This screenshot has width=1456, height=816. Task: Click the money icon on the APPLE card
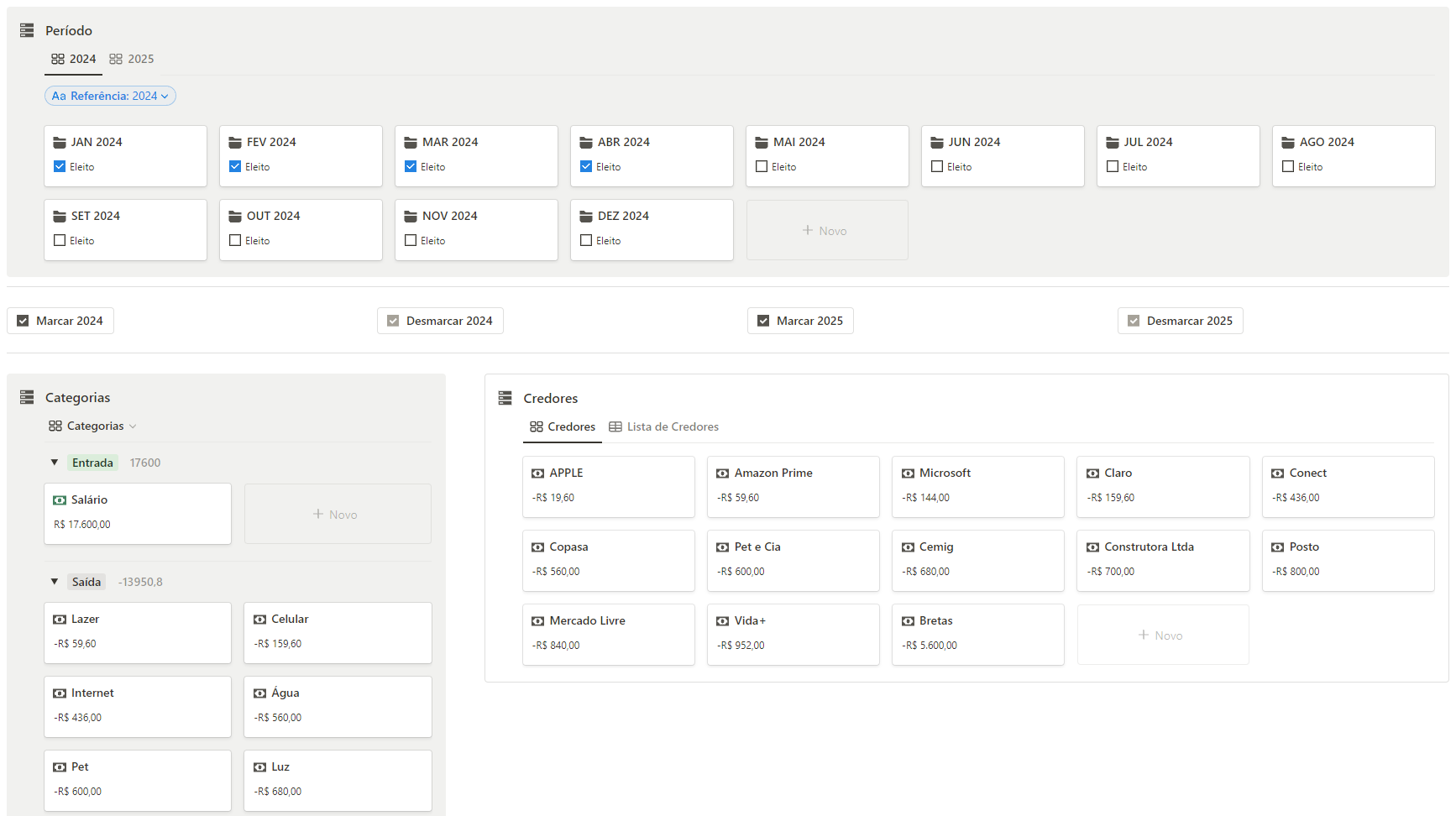537,473
